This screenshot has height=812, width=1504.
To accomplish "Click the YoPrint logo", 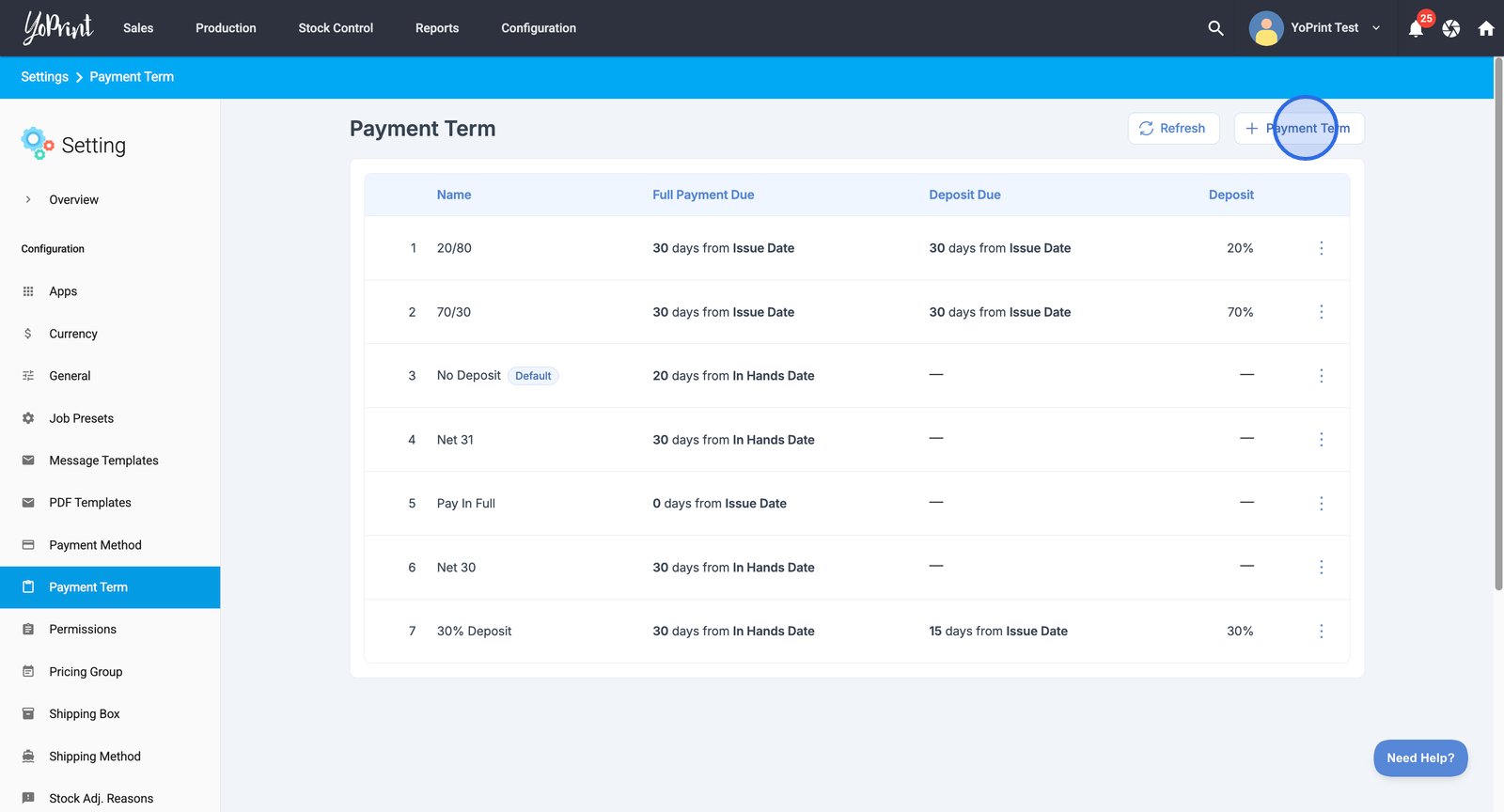I will pyautogui.click(x=58, y=27).
